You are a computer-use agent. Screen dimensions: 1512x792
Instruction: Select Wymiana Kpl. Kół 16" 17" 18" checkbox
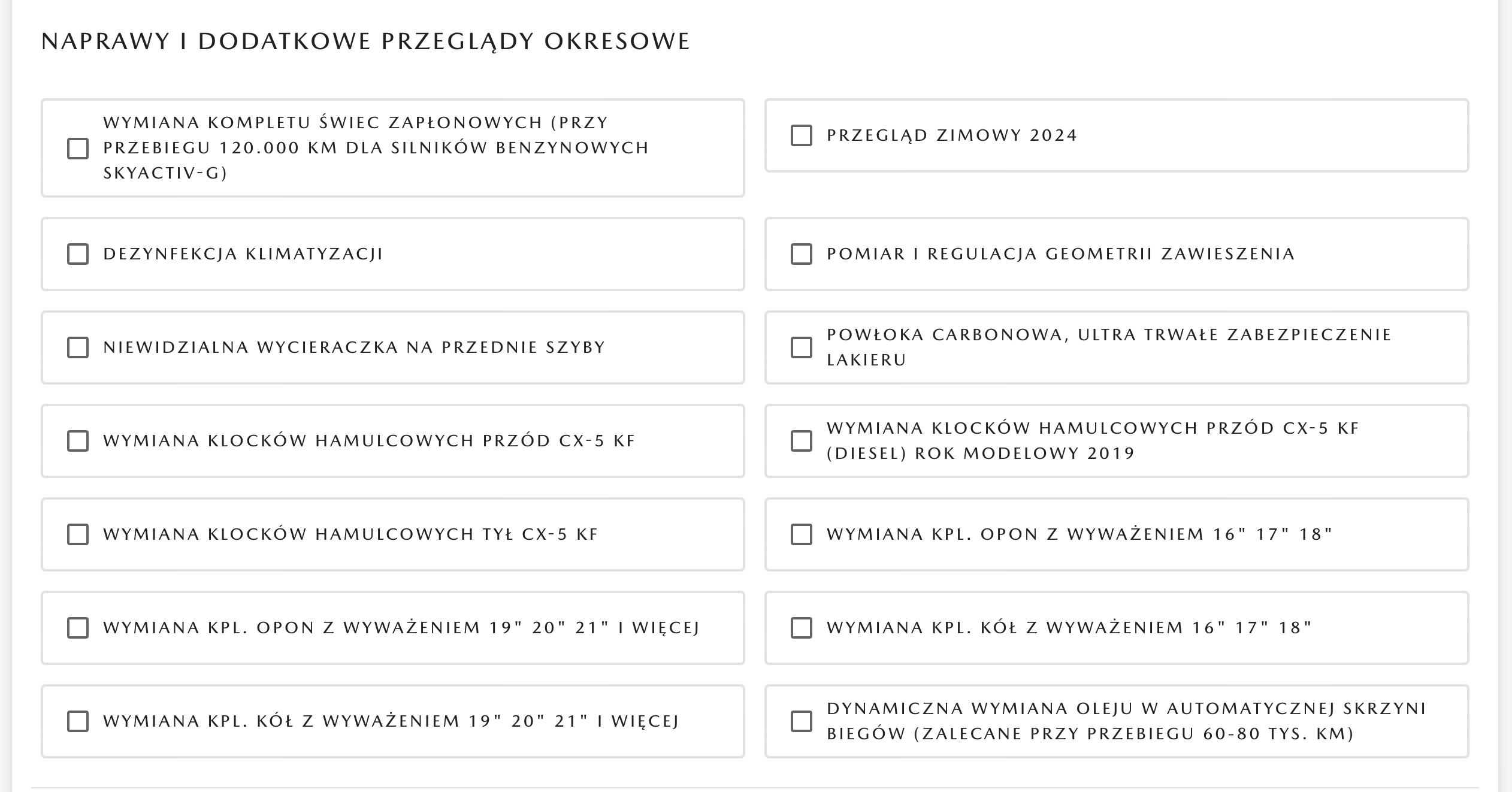802,628
